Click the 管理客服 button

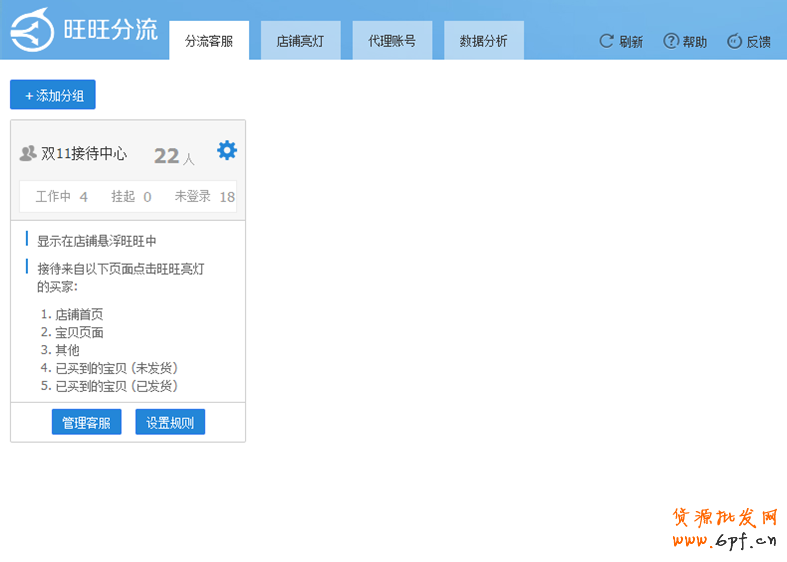(86, 423)
